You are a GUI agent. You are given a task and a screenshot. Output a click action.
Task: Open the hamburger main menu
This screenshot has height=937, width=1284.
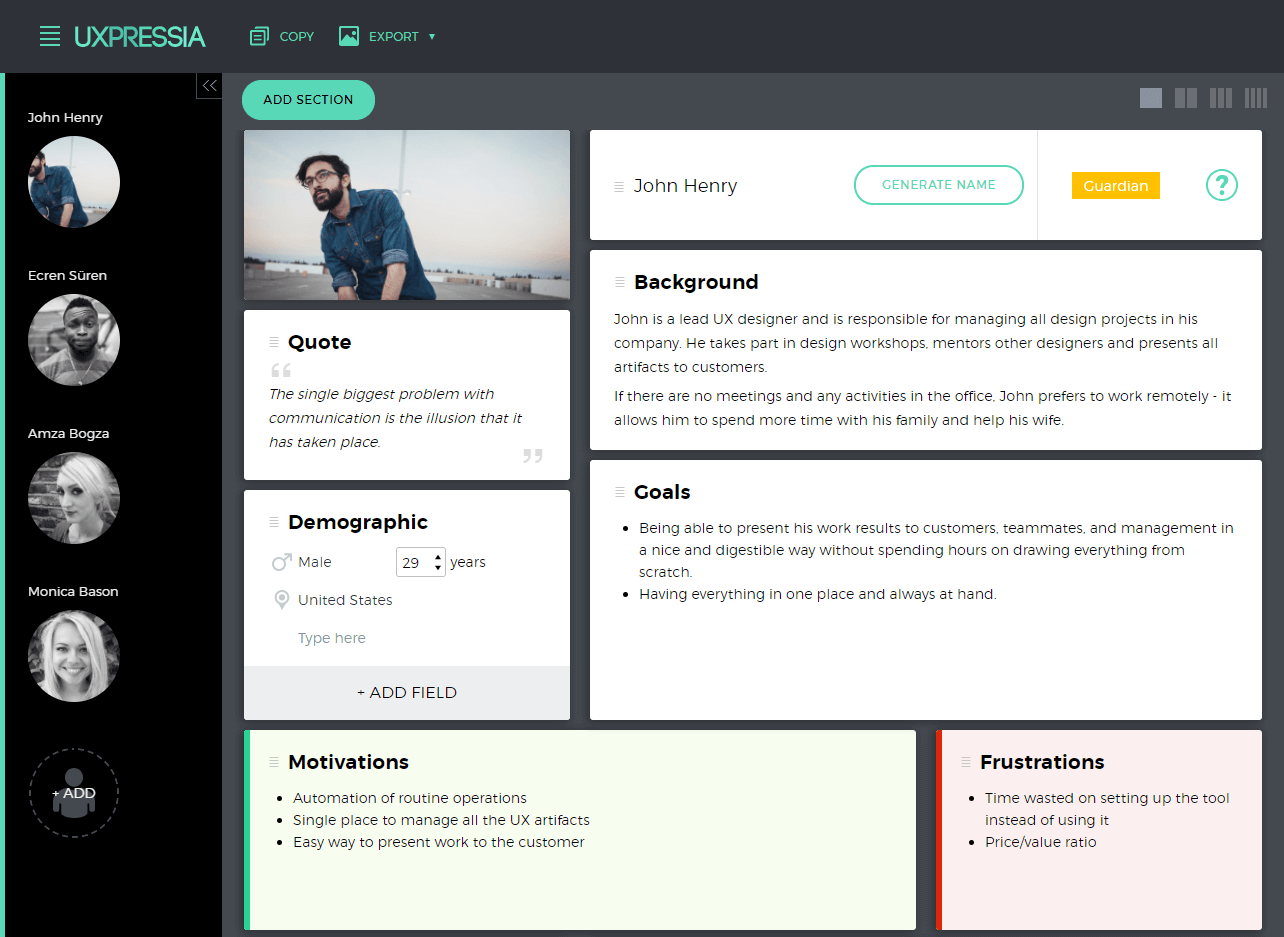[x=50, y=37]
